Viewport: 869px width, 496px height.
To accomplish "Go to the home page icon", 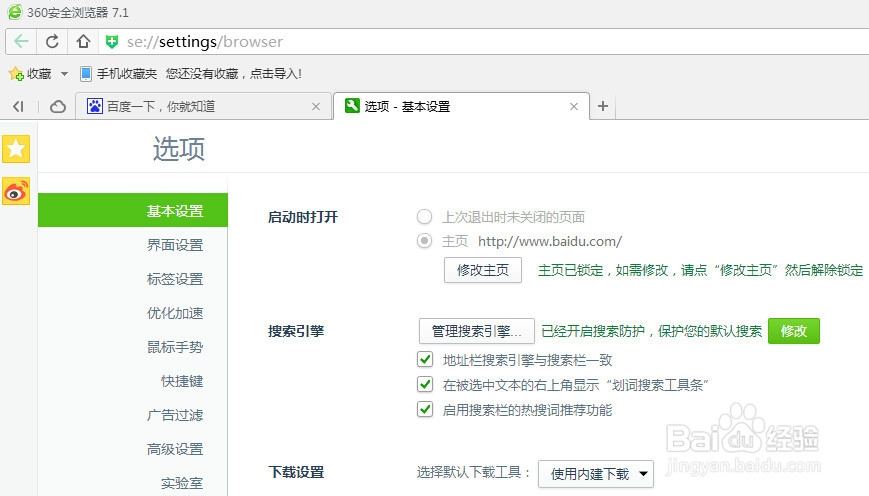I will [x=84, y=42].
